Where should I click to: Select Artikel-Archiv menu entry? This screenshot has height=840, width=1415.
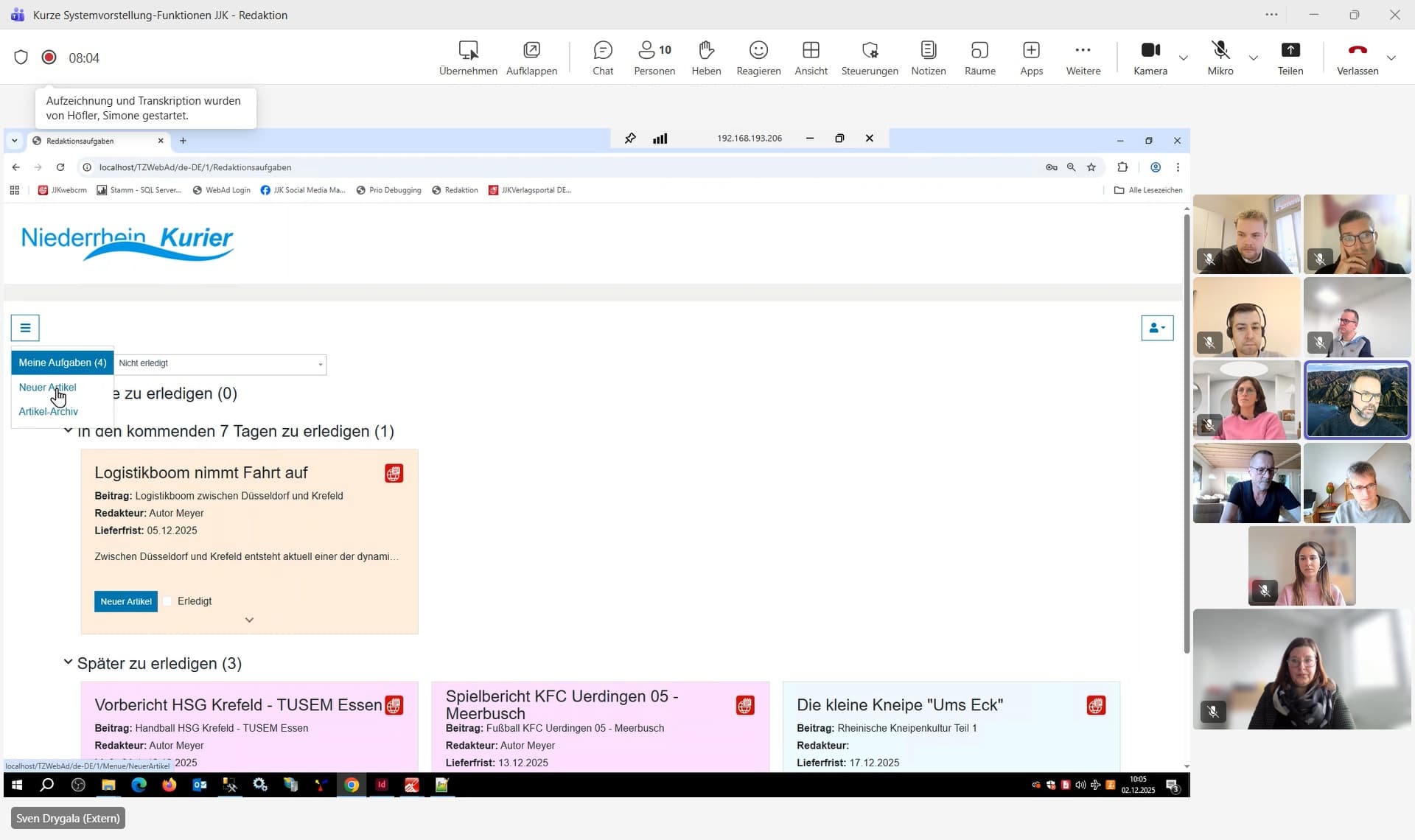pos(48,411)
